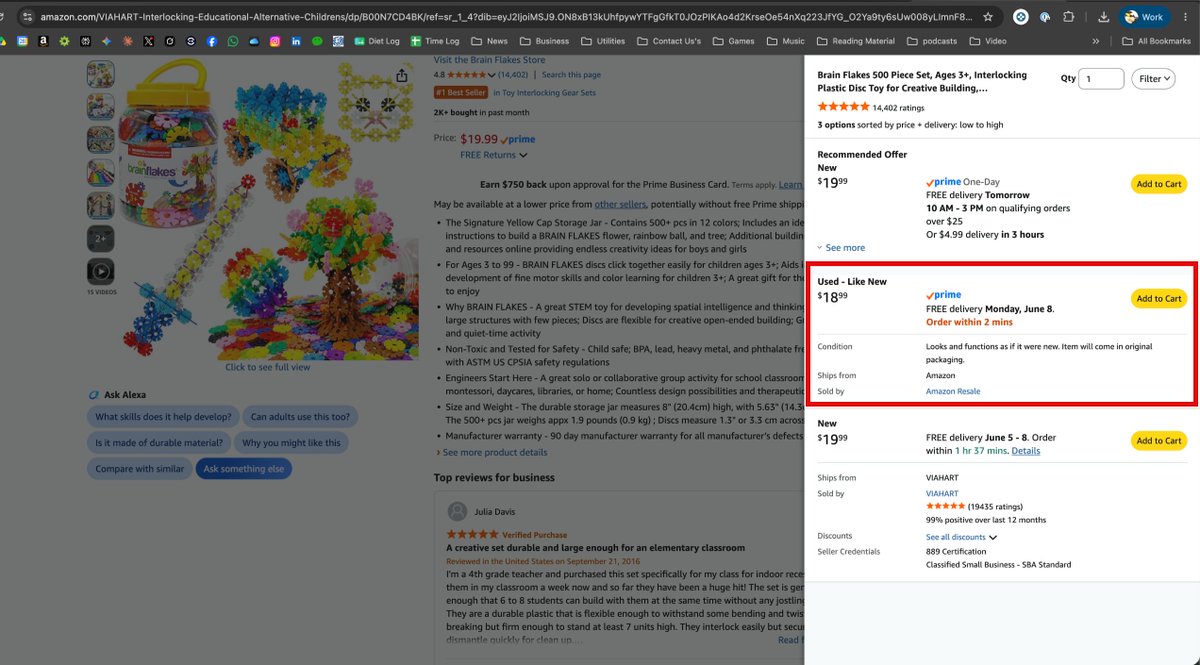Screen dimensions: 1200x665
Task: Open the cloud-shaped bookmark icon
Action: (254, 41)
